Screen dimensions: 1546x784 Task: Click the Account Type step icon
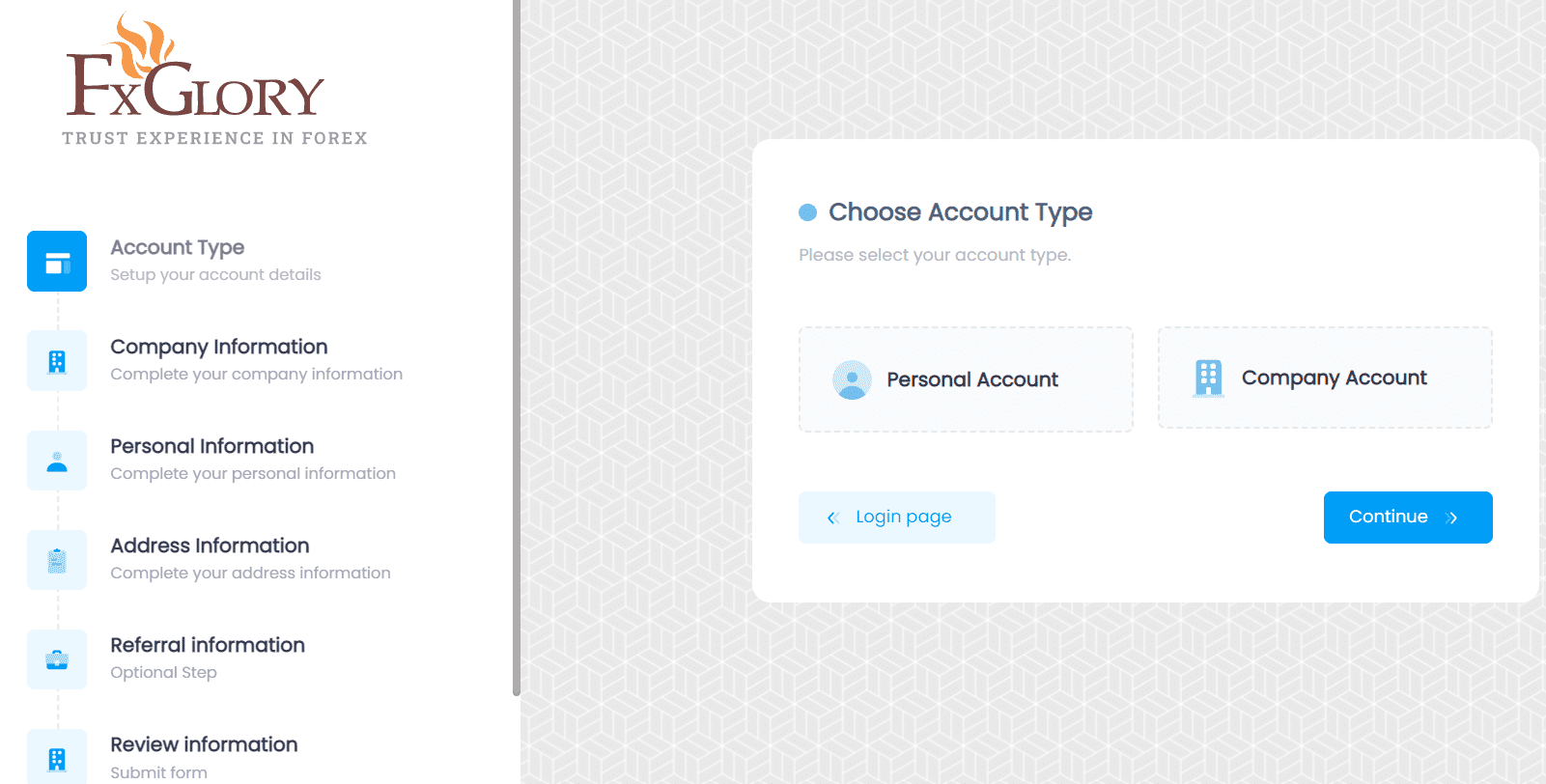coord(57,261)
